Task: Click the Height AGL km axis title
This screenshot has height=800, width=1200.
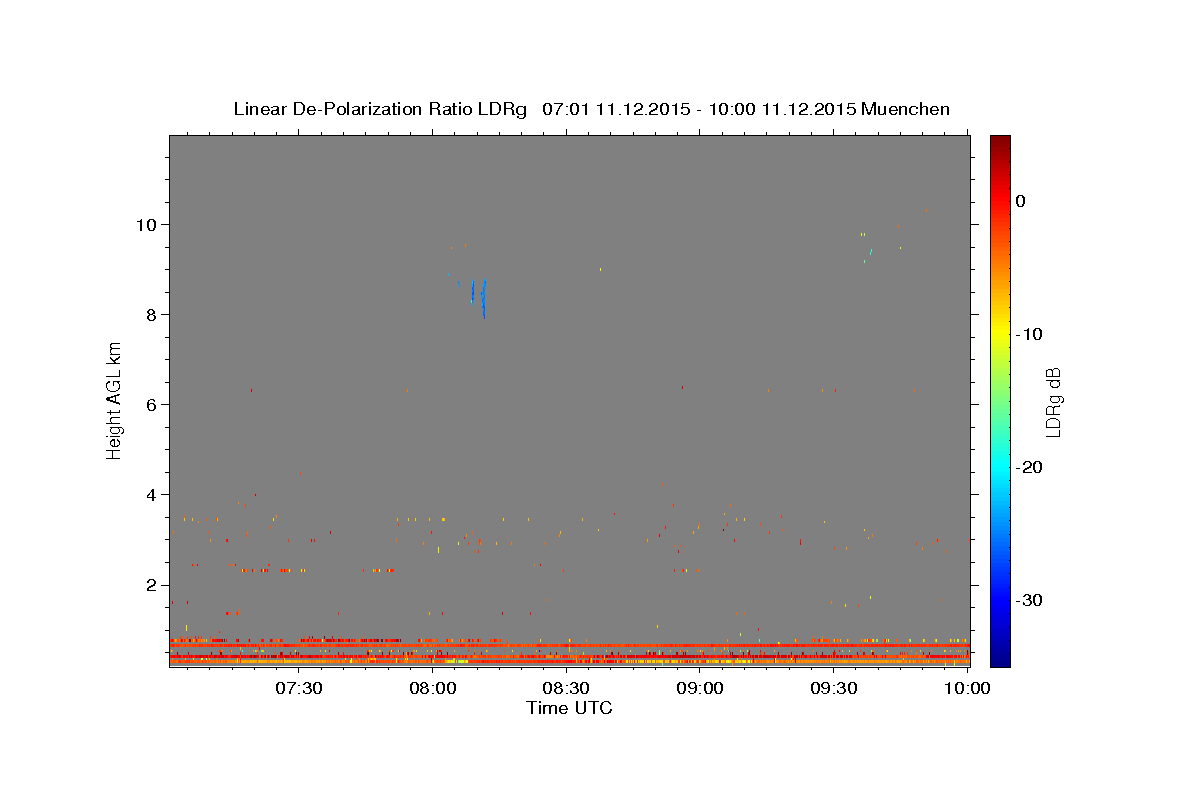Action: [x=115, y=400]
